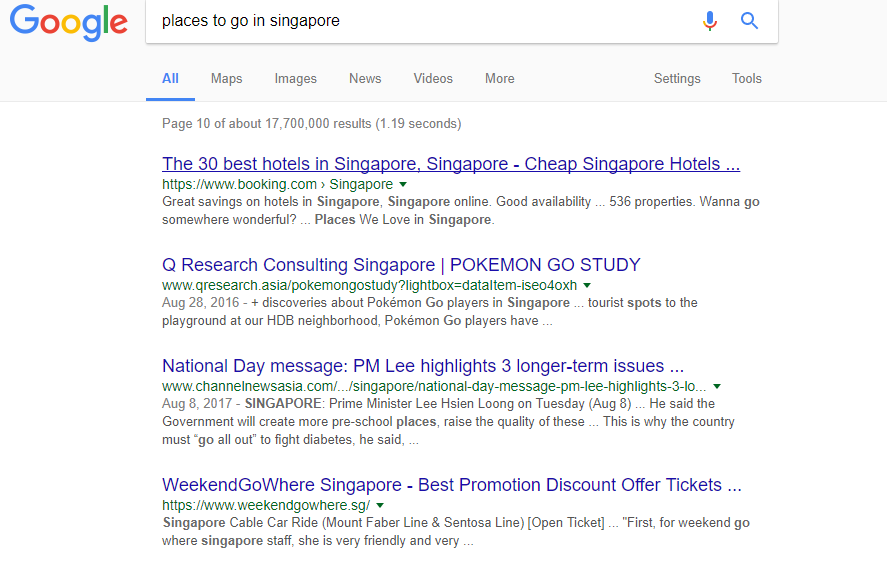Activate voice search microphone icon
This screenshot has height=572, width=887.
pyautogui.click(x=709, y=21)
